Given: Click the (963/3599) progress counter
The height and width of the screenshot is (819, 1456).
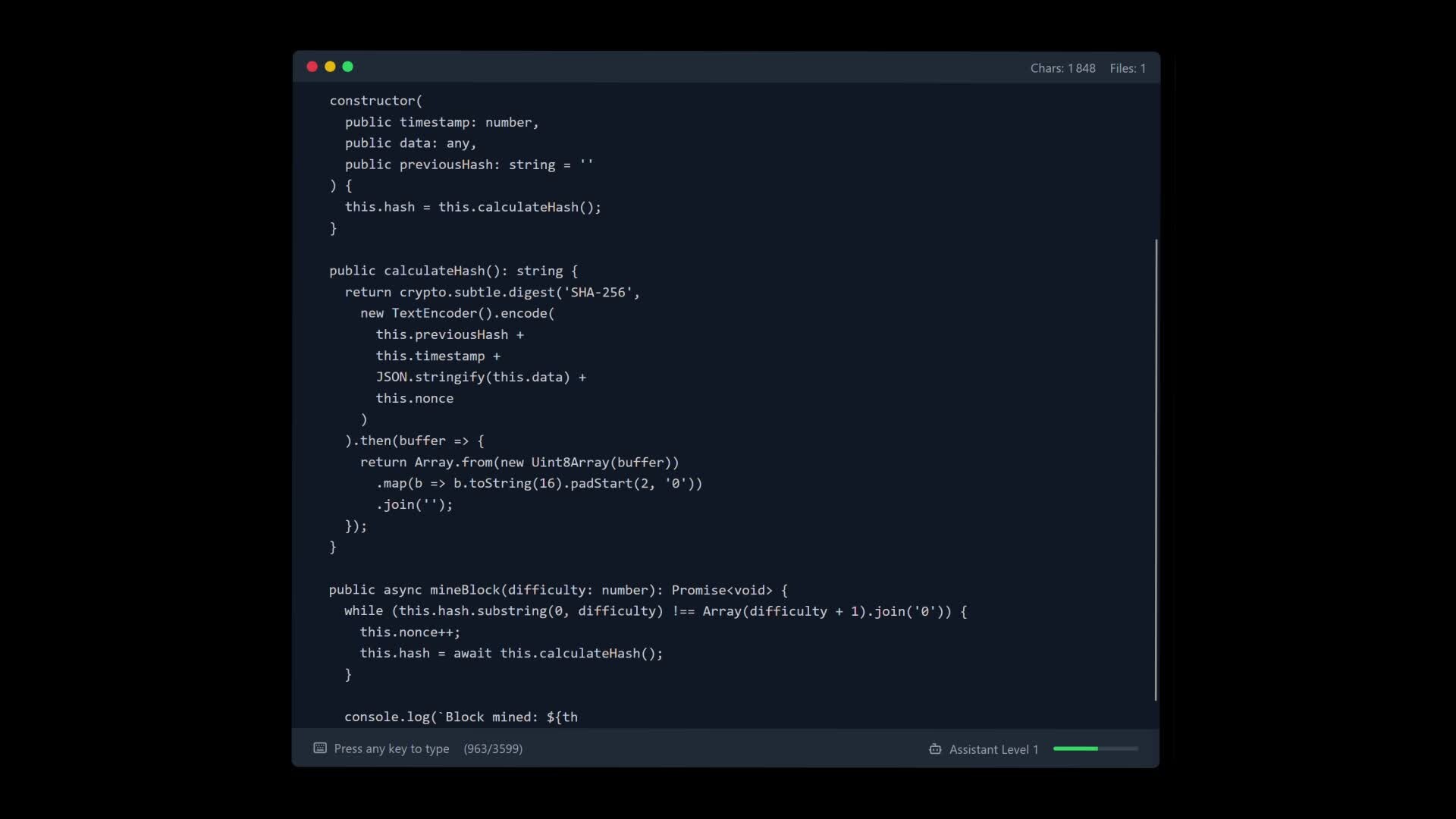Looking at the screenshot, I should (493, 748).
